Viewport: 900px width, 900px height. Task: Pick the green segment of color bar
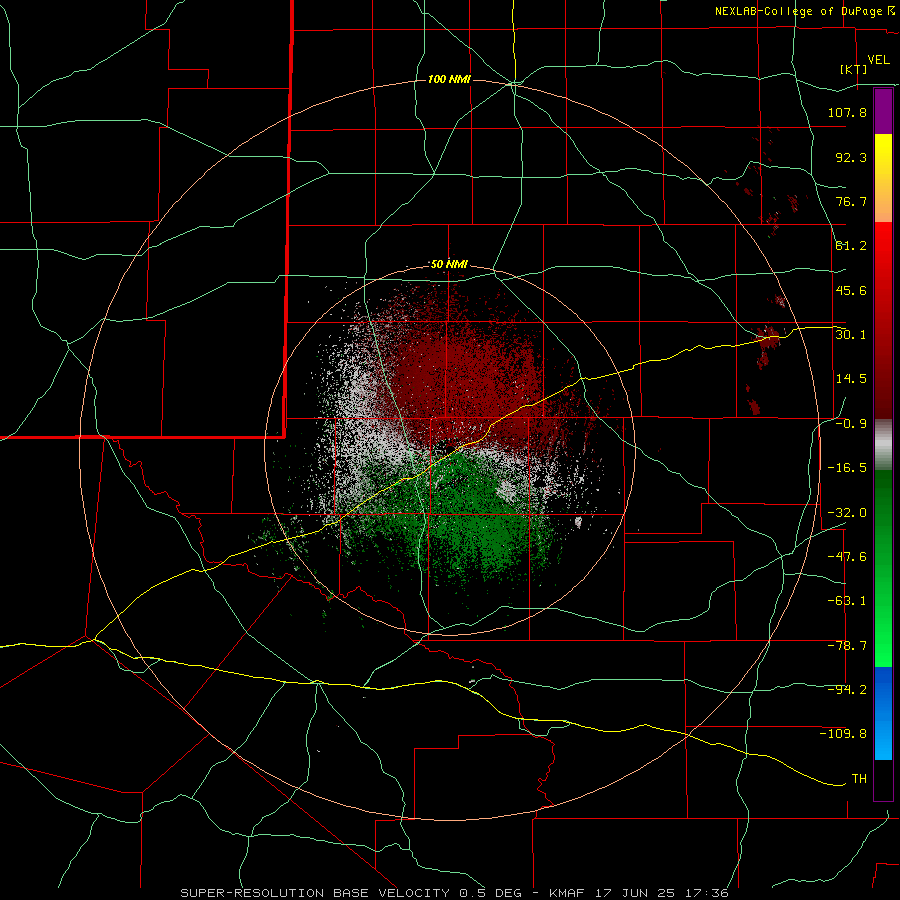point(883,568)
